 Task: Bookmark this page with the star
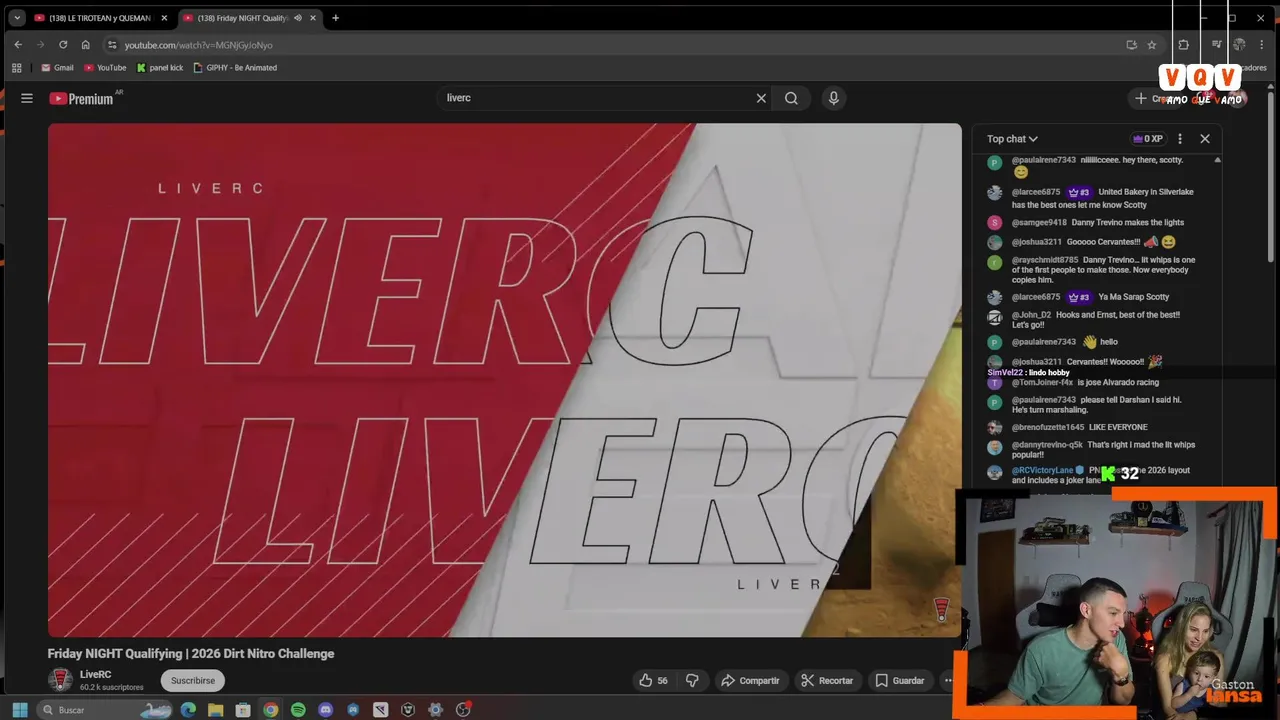1152,45
